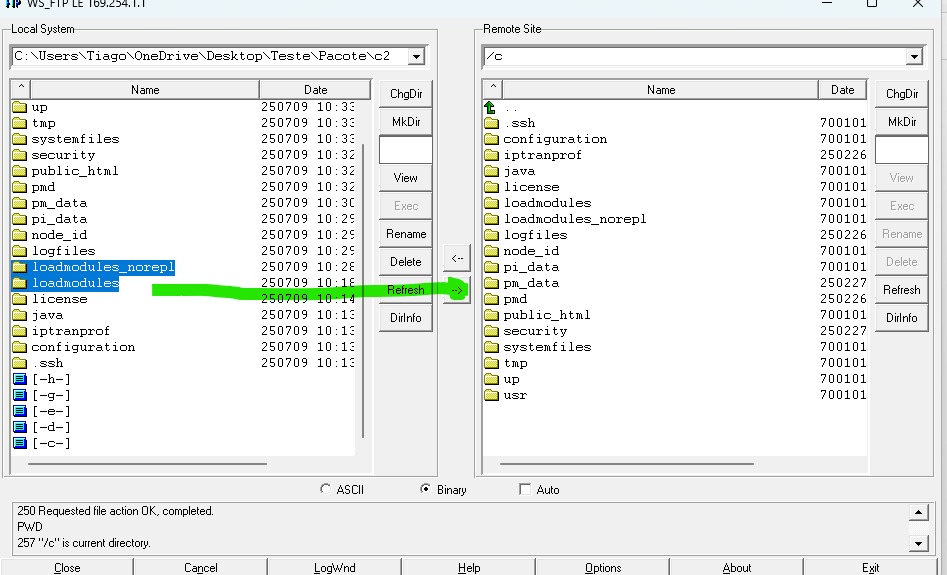Select ASCII transfer mode
Screen dimensions: 947x575
[x=325, y=490]
